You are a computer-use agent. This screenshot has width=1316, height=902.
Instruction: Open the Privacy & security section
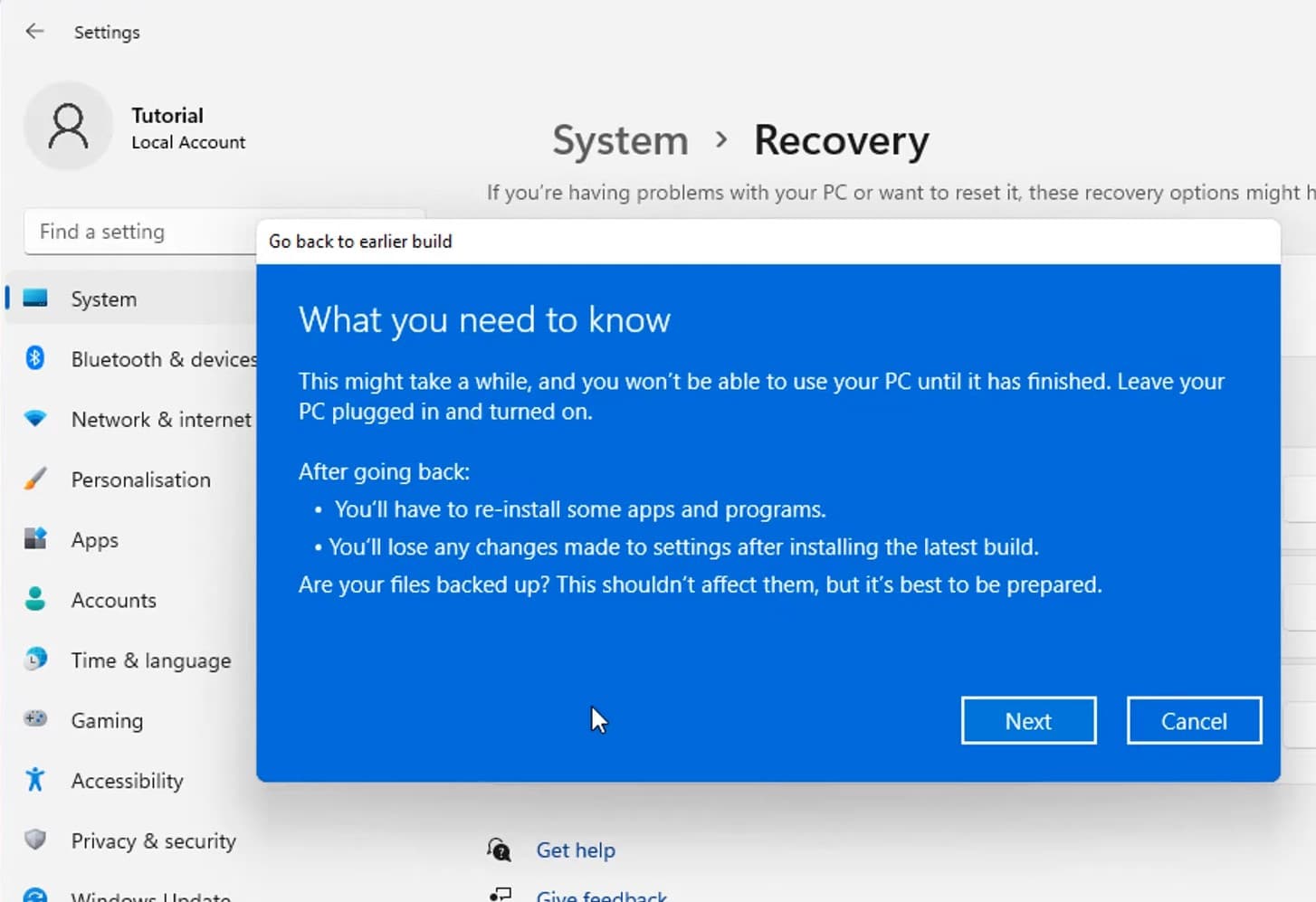click(x=153, y=841)
